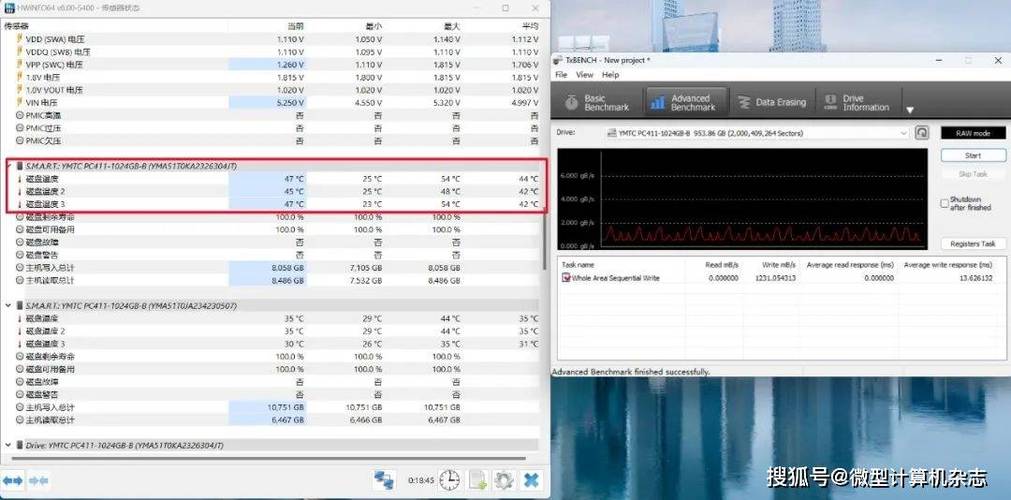
Task: Click the Average write response (ms) header
Action: click(x=948, y=265)
